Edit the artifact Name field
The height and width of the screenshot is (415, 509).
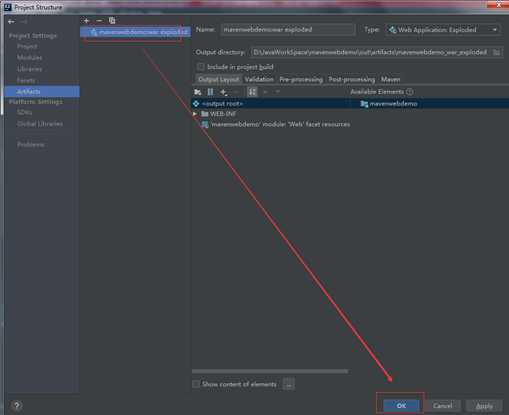point(288,30)
